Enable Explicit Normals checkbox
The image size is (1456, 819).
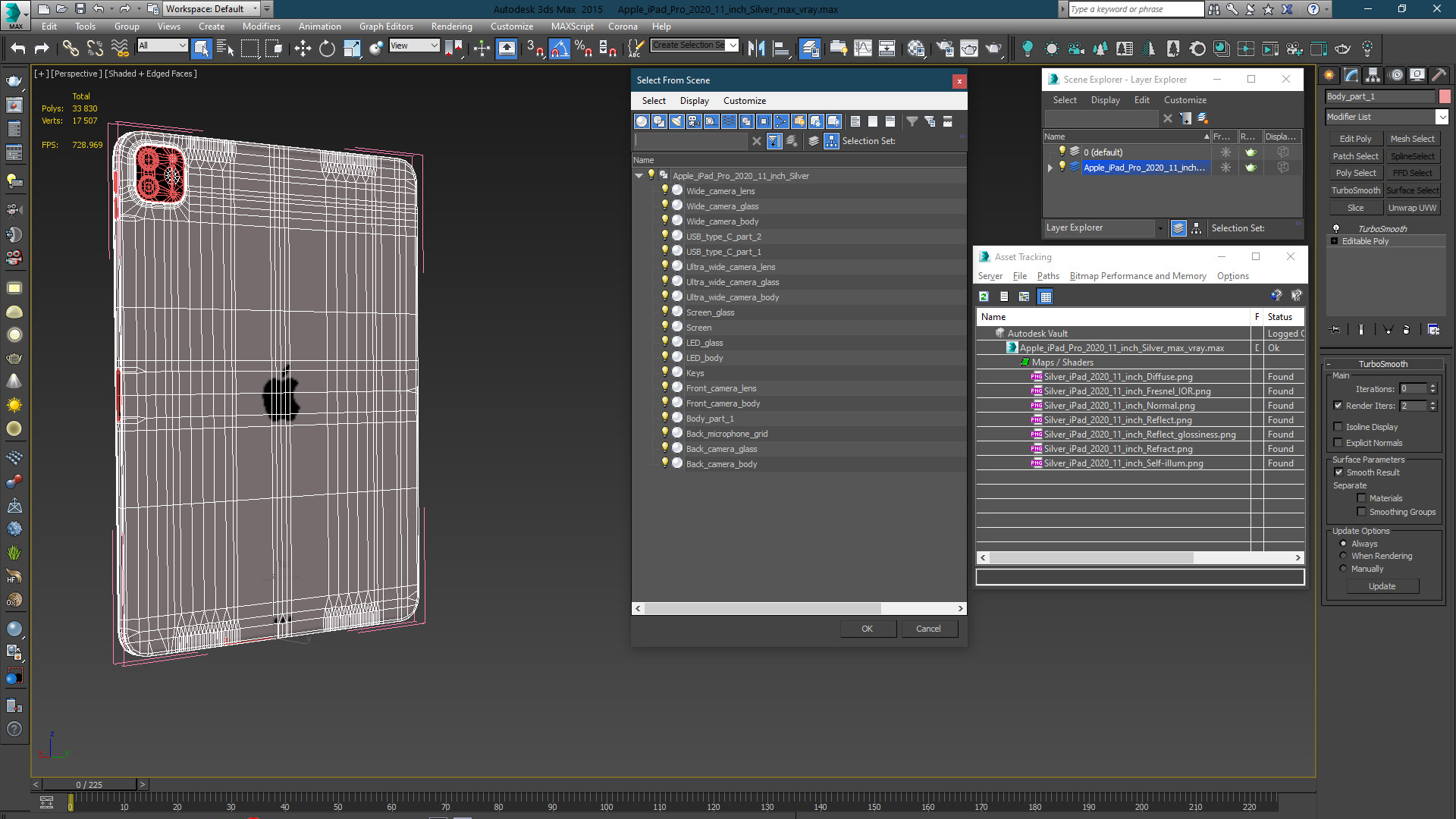tap(1338, 443)
